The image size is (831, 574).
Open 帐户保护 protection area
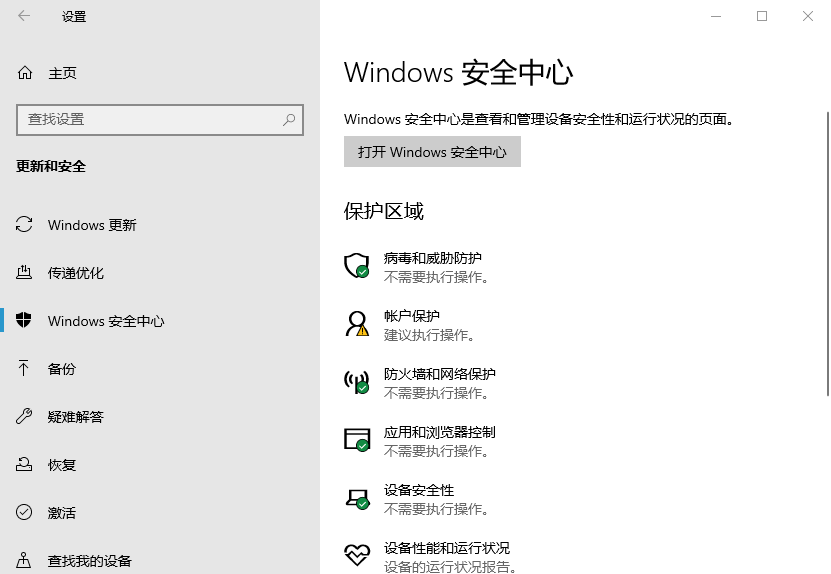click(410, 325)
